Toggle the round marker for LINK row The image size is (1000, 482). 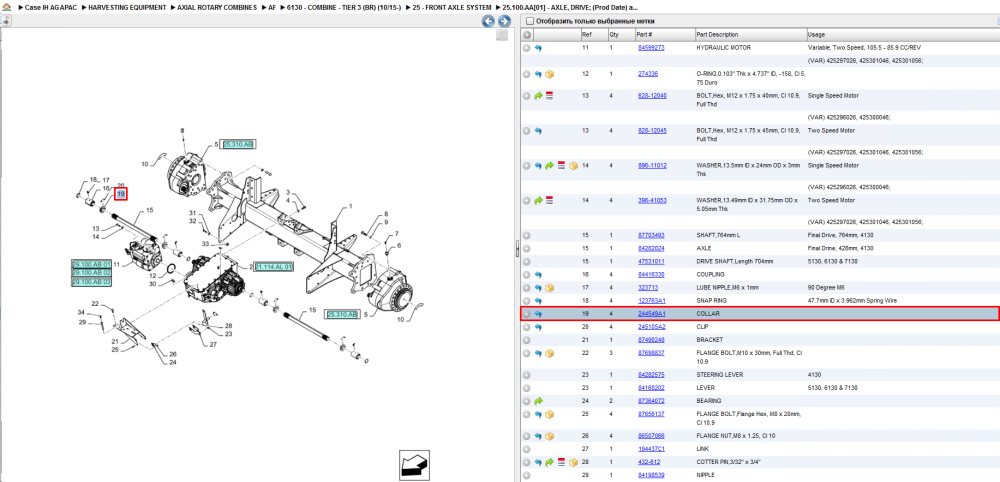(526, 449)
